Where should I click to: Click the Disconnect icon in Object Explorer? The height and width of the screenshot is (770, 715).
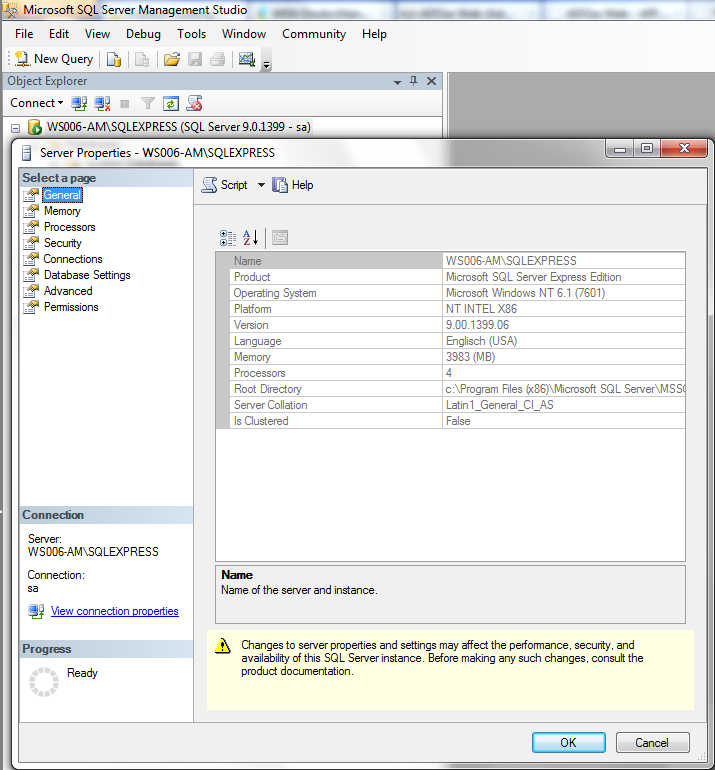point(102,103)
